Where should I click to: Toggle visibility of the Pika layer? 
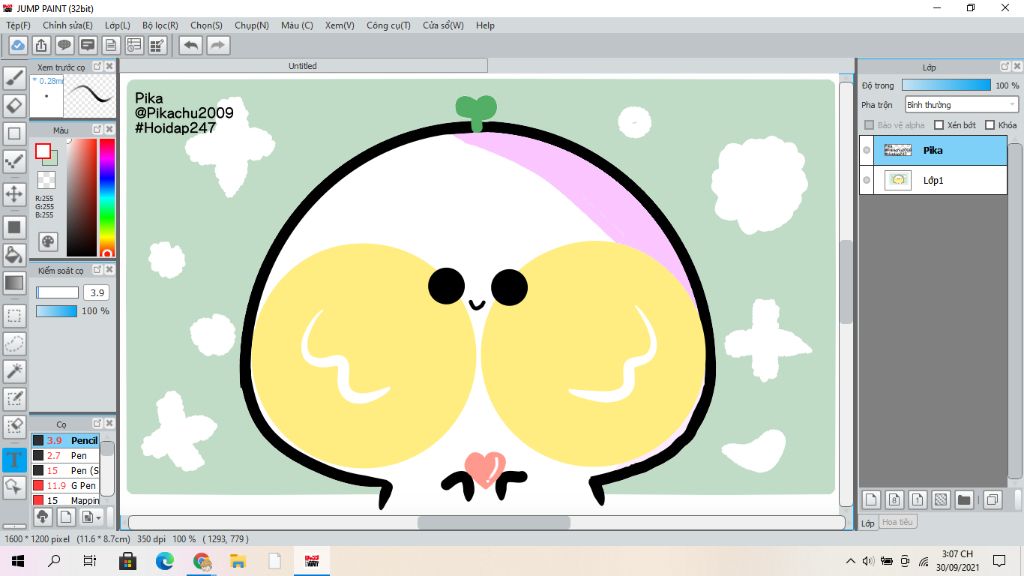coord(867,150)
